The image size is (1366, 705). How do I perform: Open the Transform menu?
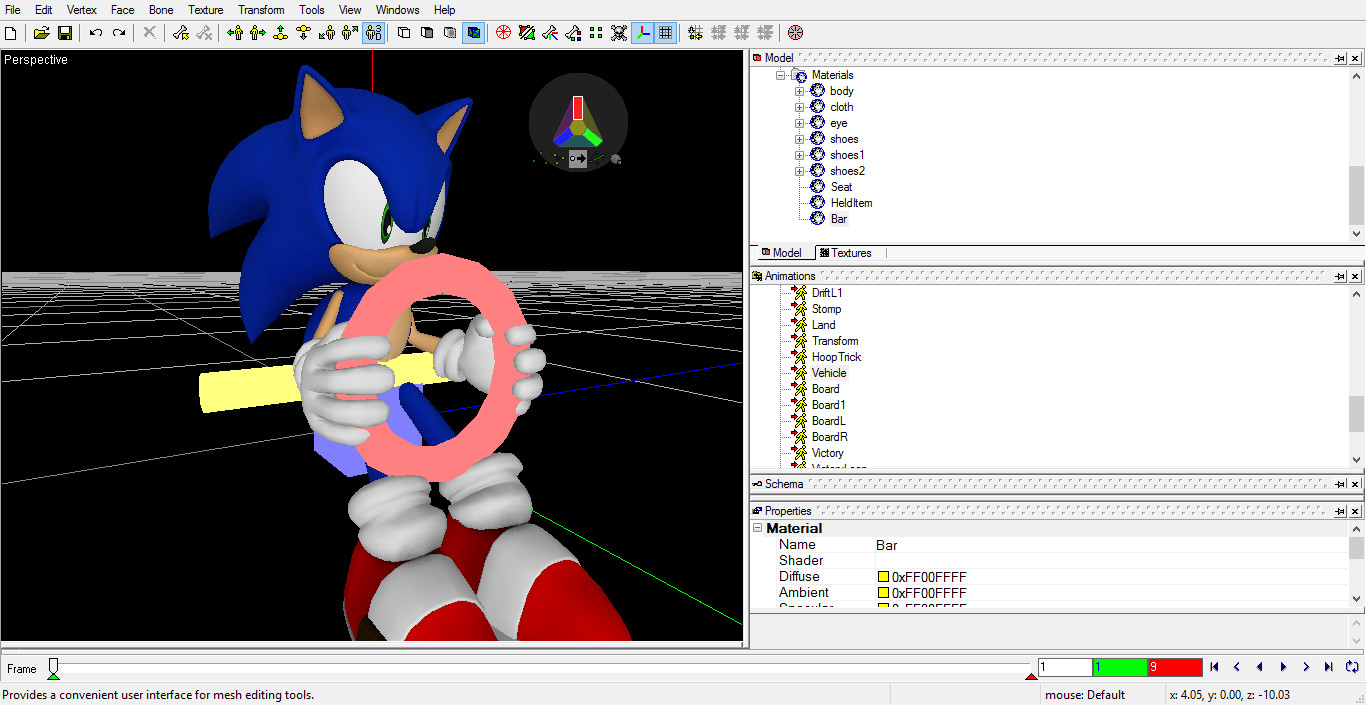[x=260, y=9]
